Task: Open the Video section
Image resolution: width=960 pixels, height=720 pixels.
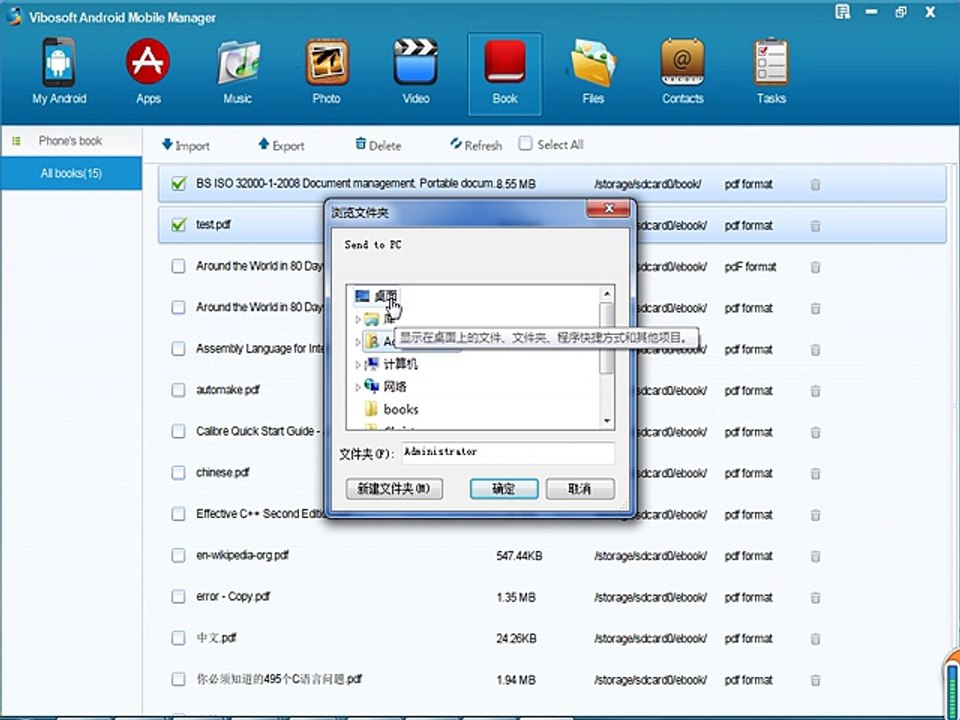Action: coord(416,72)
